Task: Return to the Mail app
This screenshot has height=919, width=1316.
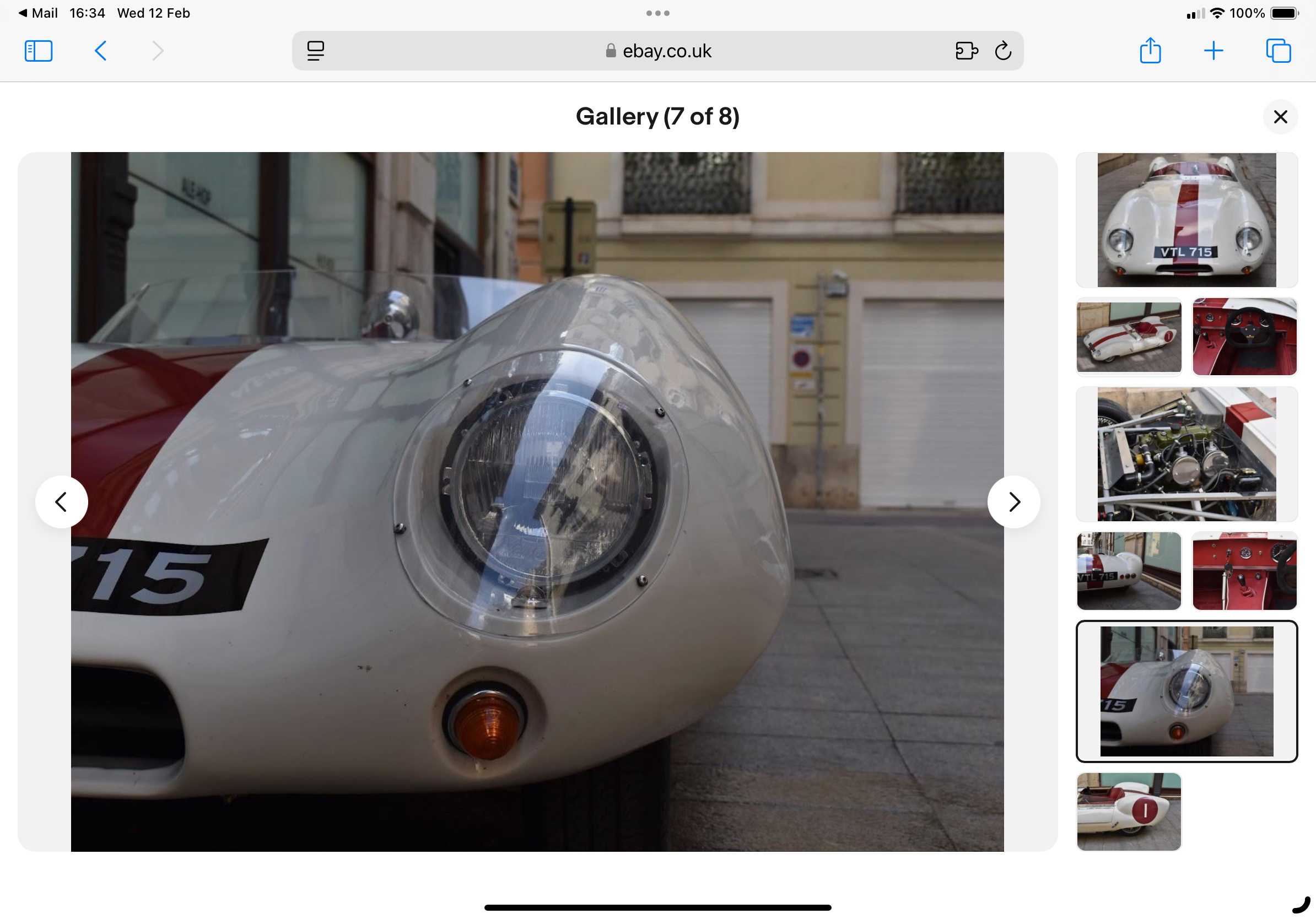Action: pyautogui.click(x=38, y=13)
